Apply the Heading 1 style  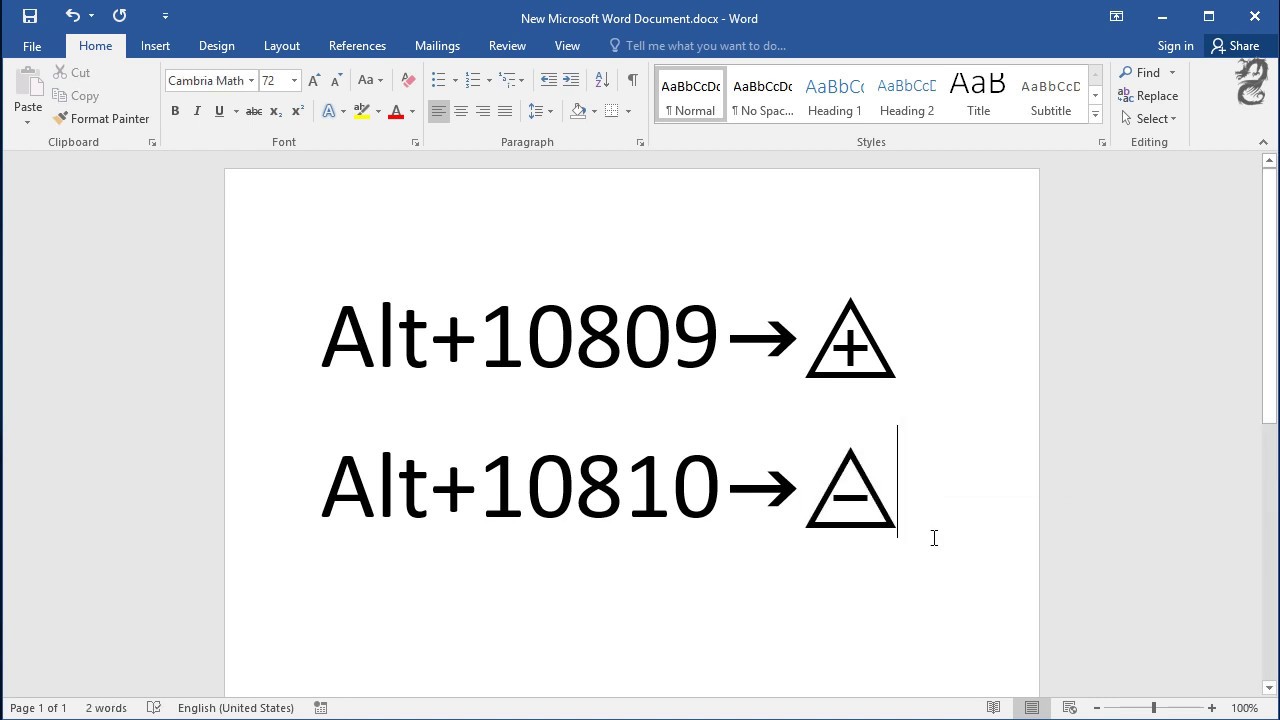click(x=834, y=95)
